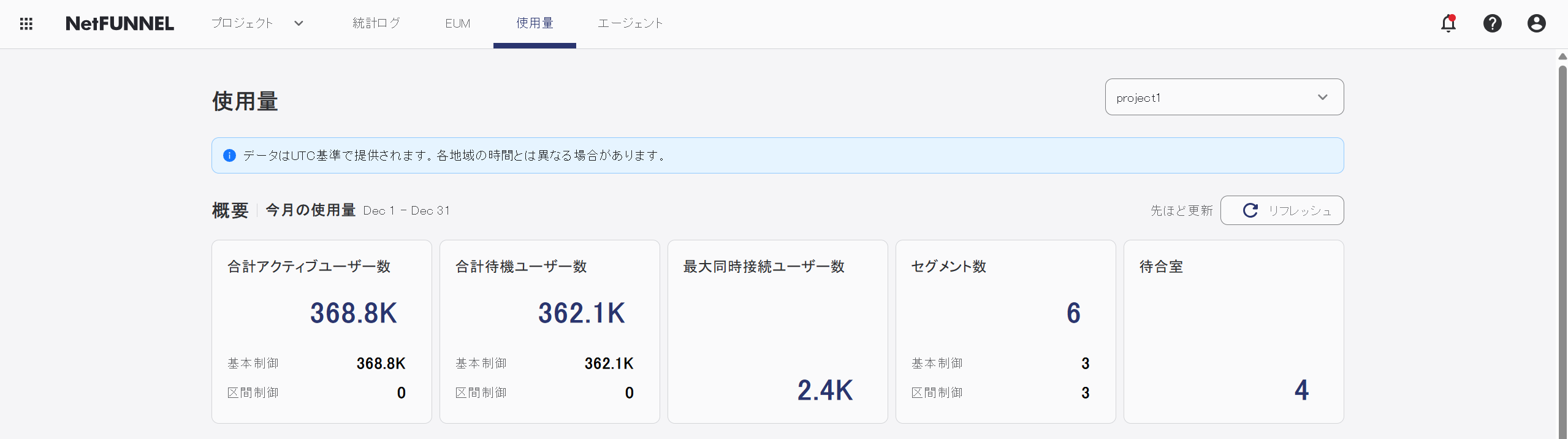Select the 使用量 tab
This screenshot has height=439, width=1568.
tap(535, 23)
